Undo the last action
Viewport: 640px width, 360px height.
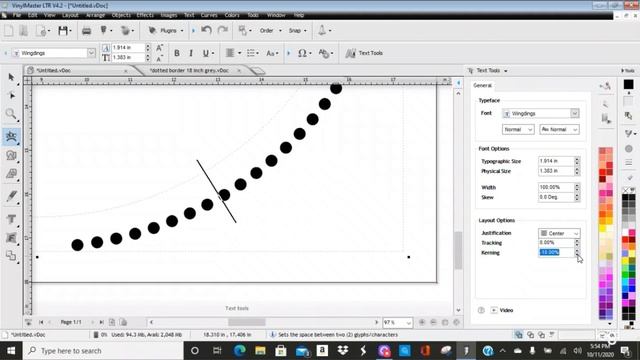[x=206, y=30]
